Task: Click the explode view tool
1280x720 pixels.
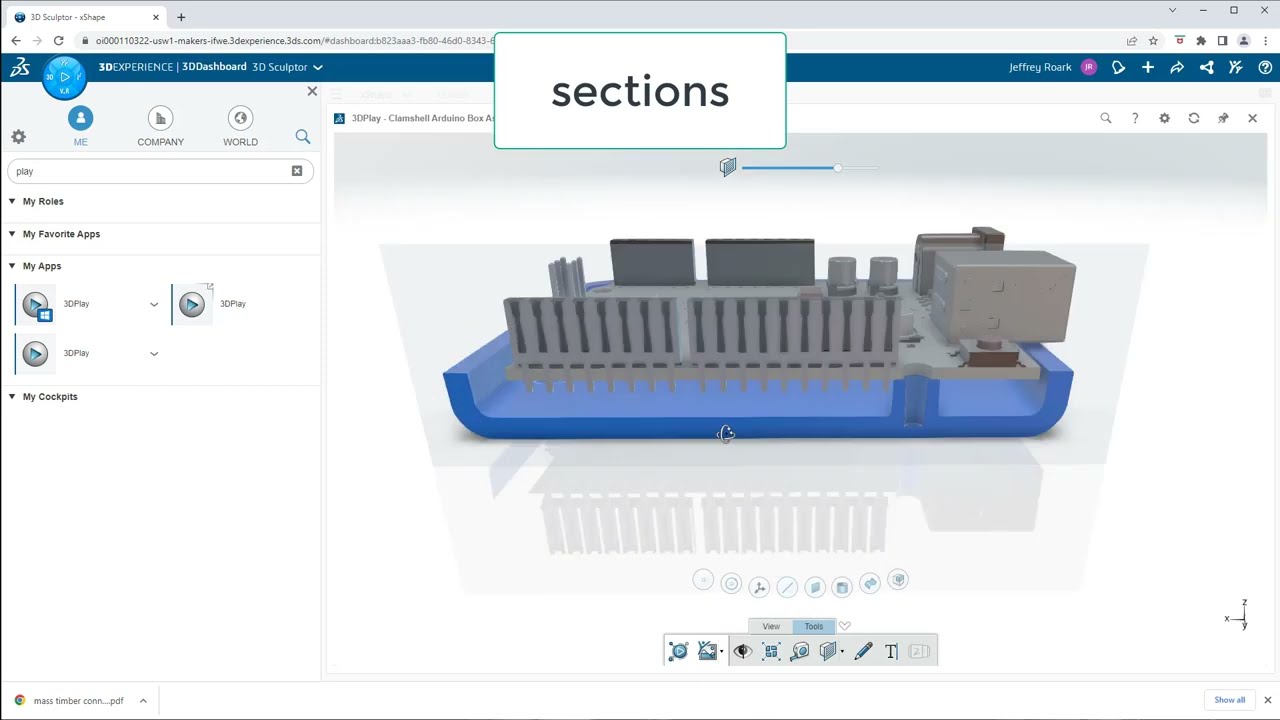Action: (x=771, y=651)
